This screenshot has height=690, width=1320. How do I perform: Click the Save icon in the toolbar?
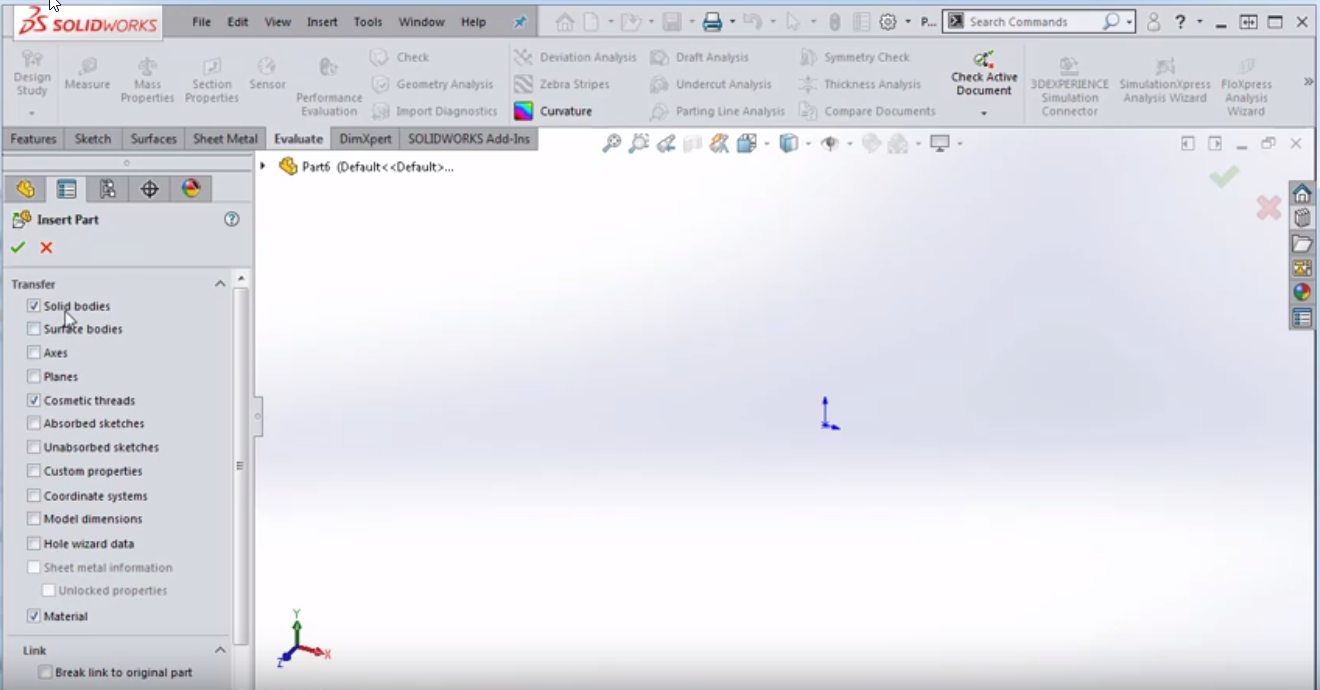671,22
